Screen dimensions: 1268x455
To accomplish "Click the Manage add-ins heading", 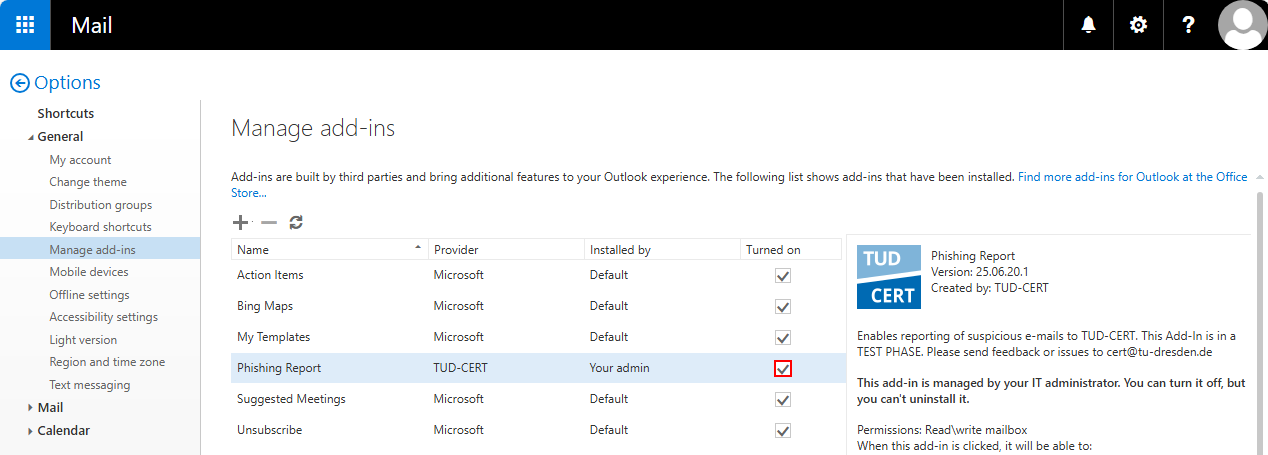I will tap(313, 128).
